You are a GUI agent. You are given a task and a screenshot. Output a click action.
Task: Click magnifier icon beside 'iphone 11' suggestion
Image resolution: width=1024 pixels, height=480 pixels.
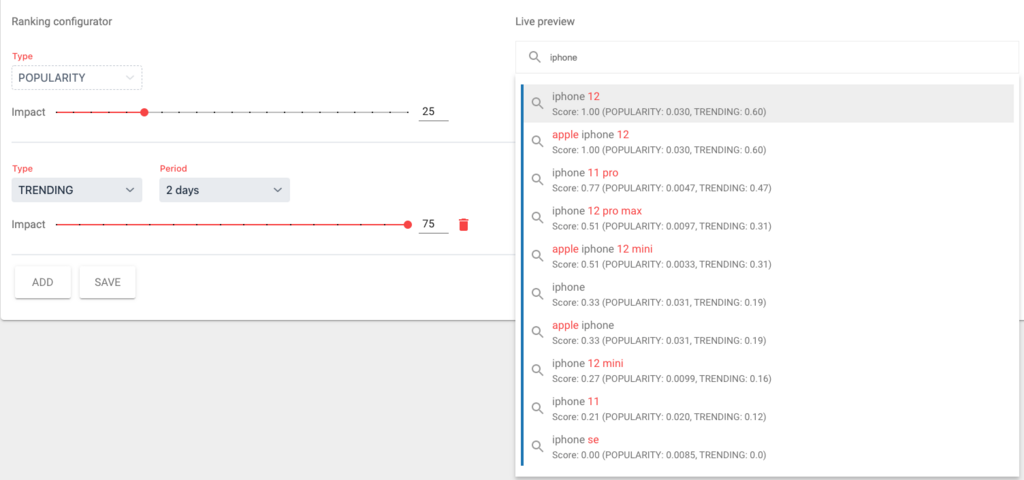click(537, 408)
